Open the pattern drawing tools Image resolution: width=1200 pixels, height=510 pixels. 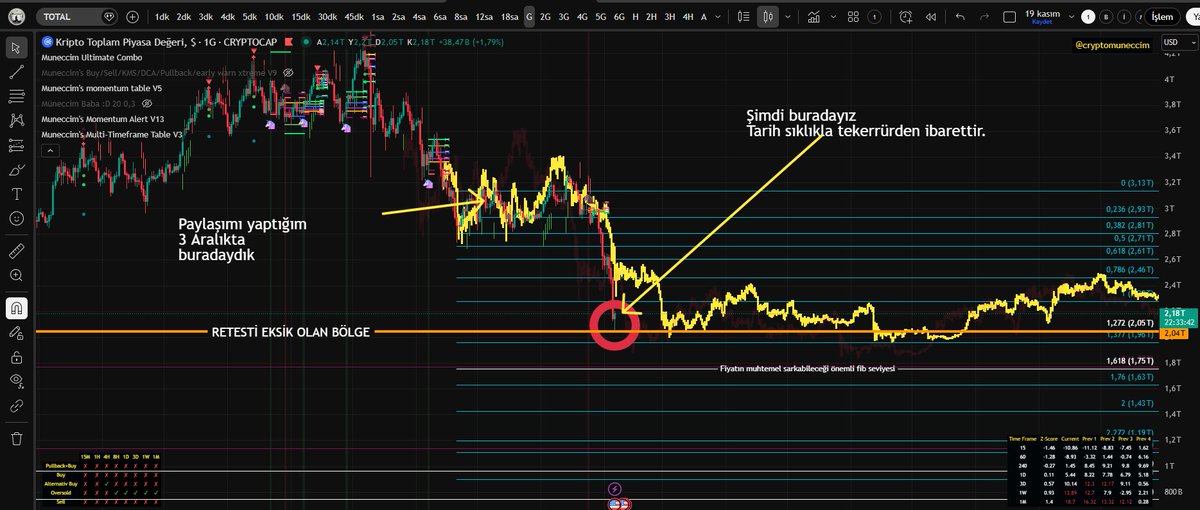(16, 120)
